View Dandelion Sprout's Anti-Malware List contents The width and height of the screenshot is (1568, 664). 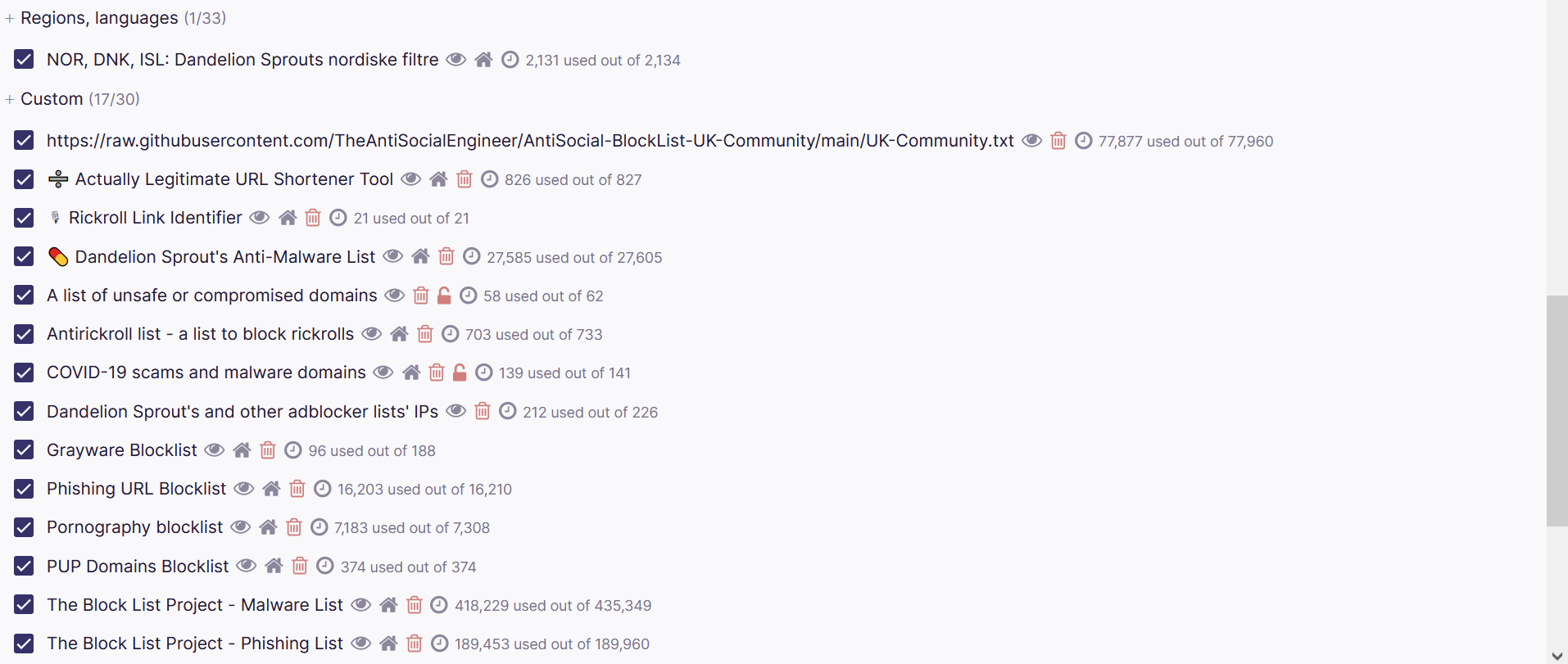[x=392, y=255]
